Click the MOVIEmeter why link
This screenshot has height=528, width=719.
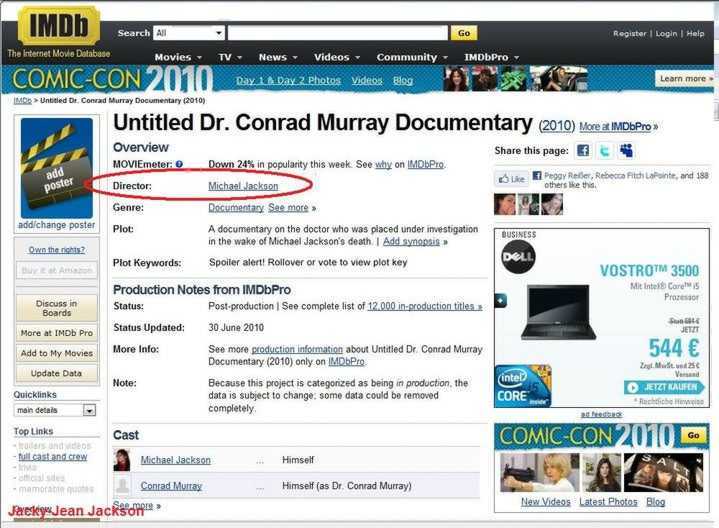pos(383,164)
